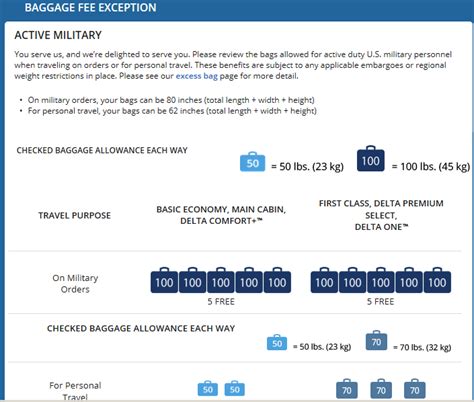
Task: Click the 80 inches military orders bullet
Action: 171,100
